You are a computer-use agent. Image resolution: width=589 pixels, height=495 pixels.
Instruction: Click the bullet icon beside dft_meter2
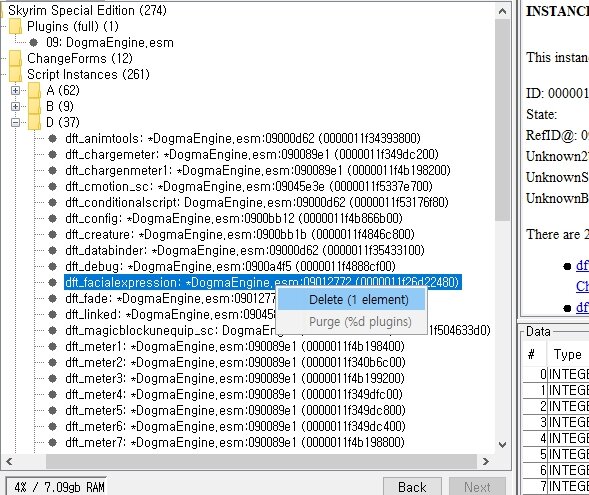[x=53, y=362]
